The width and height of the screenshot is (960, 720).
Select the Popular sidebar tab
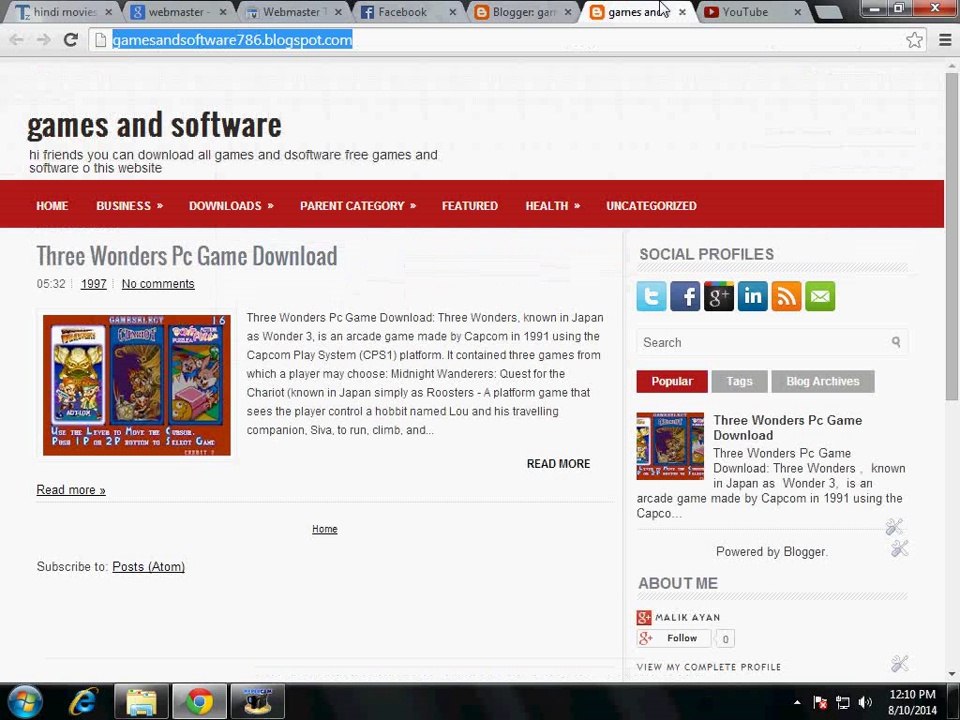[672, 381]
